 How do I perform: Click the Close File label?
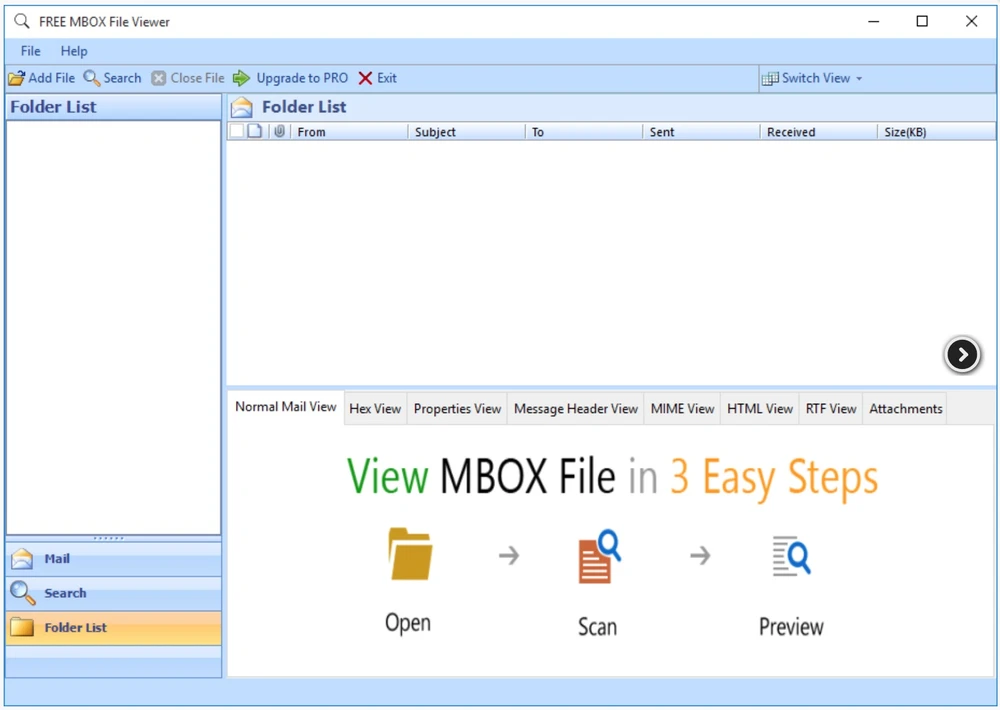pos(198,78)
